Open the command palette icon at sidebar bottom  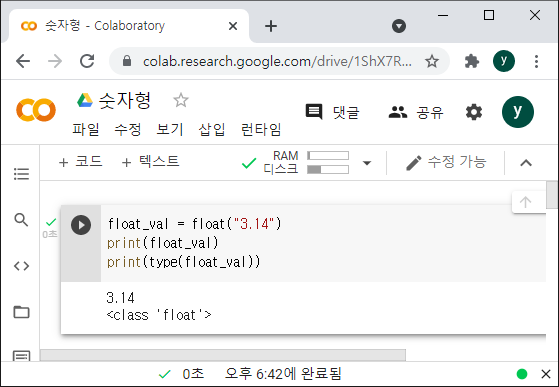[x=21, y=356]
